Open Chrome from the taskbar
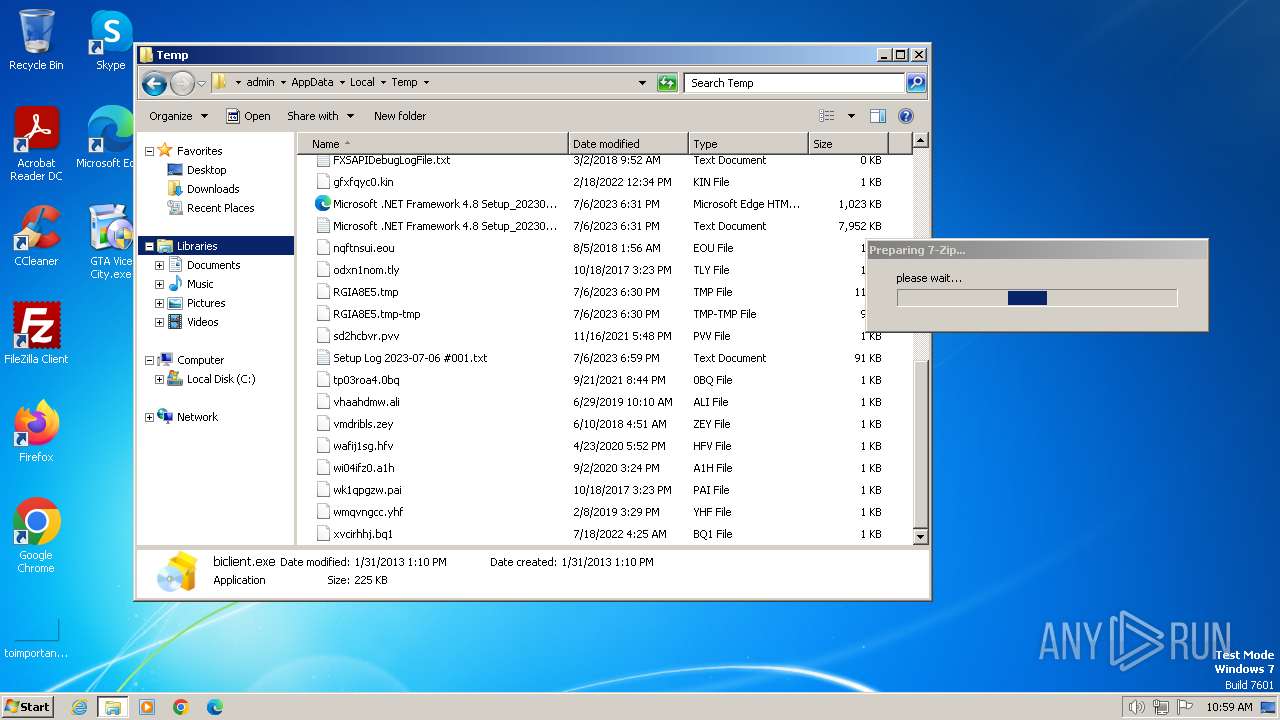This screenshot has width=1280, height=720. click(x=181, y=707)
